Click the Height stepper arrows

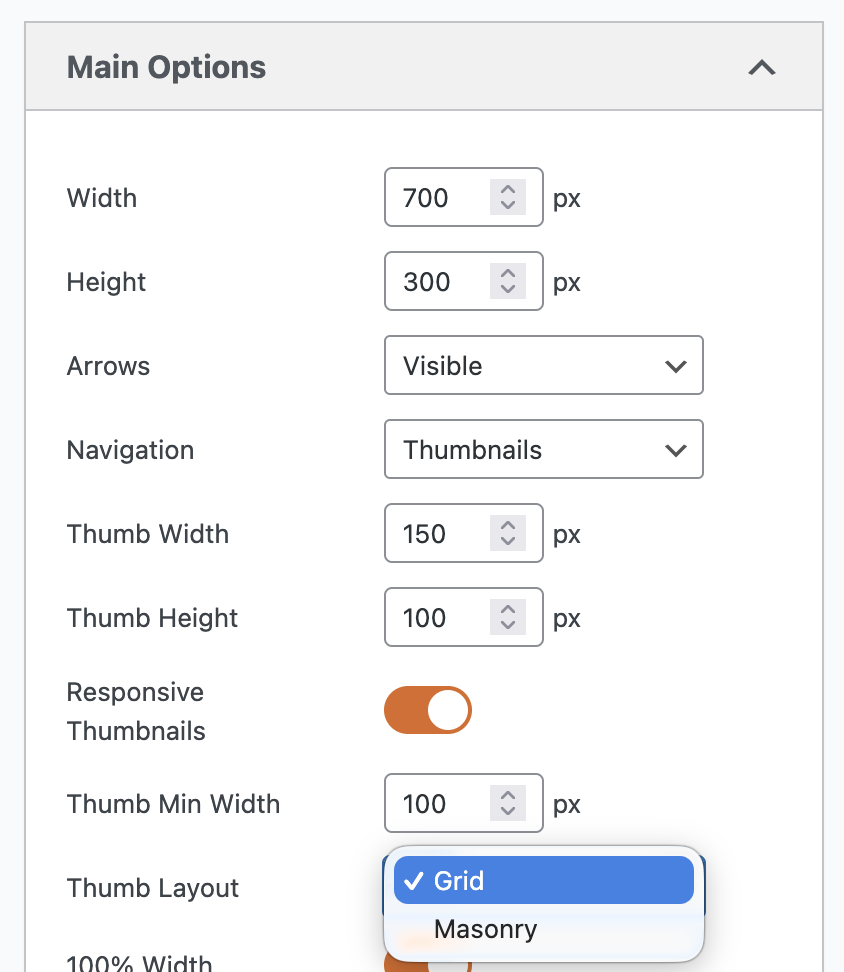pos(508,282)
